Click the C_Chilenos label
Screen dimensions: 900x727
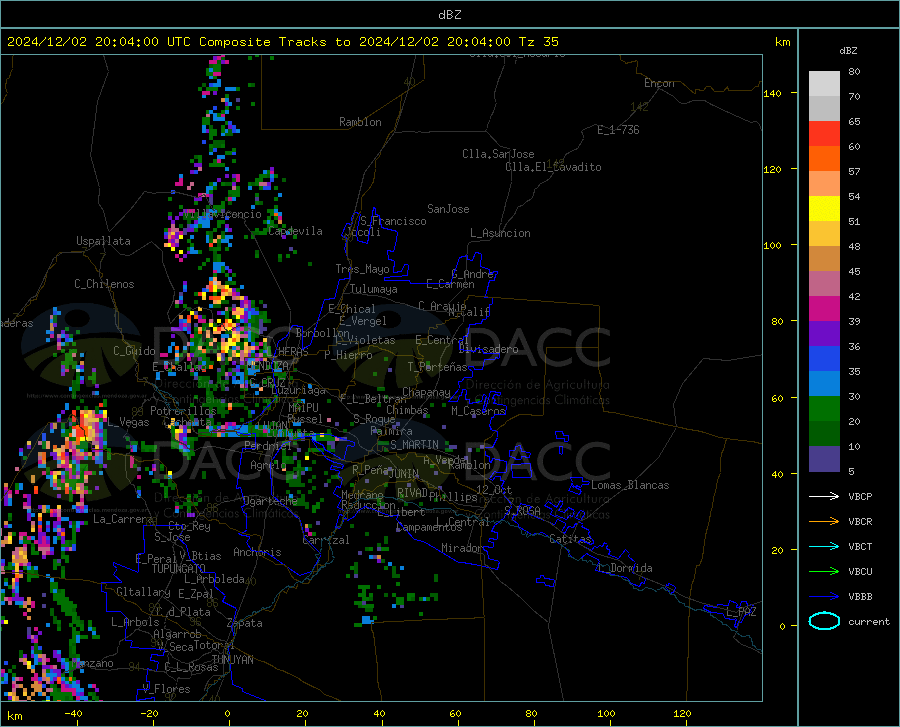104,284
